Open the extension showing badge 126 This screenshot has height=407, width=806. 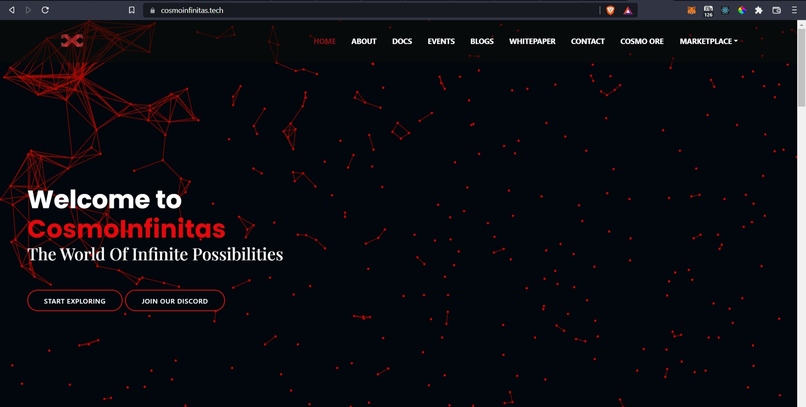(708, 11)
